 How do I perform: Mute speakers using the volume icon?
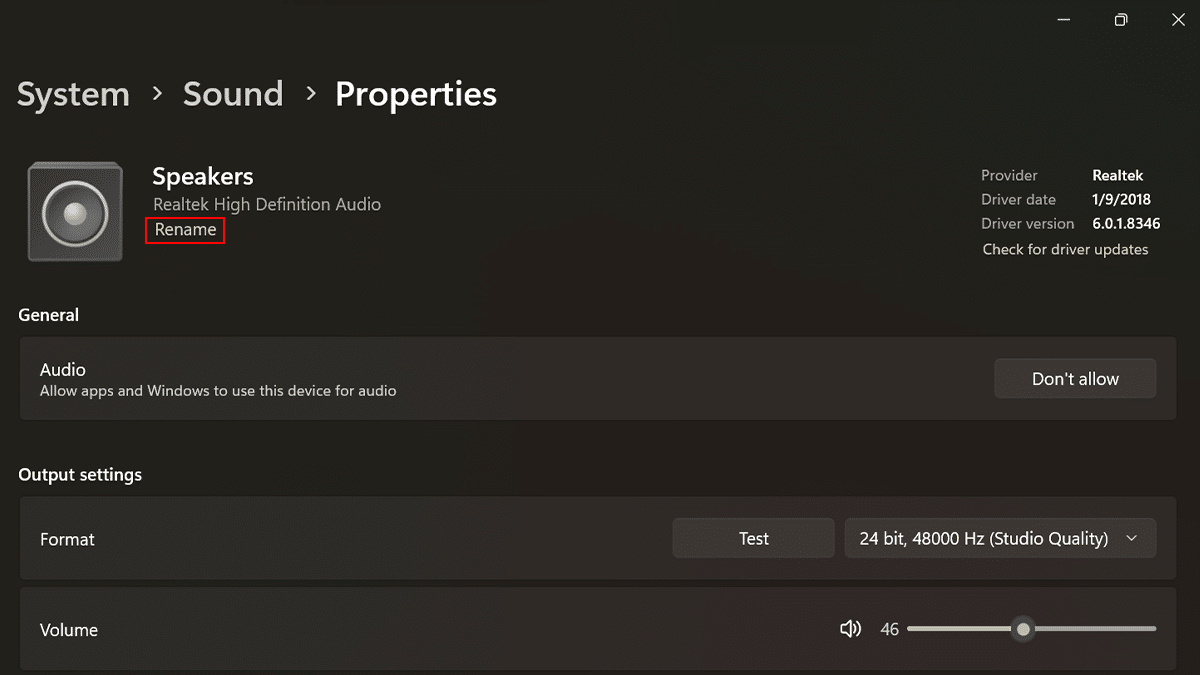(x=850, y=629)
